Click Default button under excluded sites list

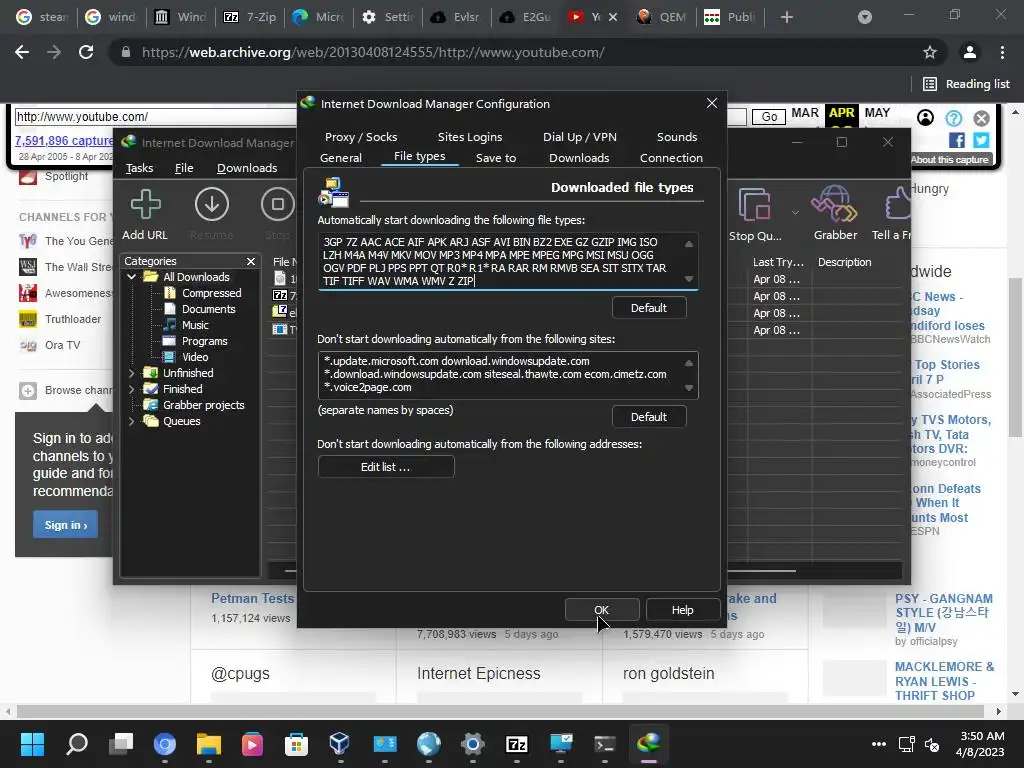point(648,417)
